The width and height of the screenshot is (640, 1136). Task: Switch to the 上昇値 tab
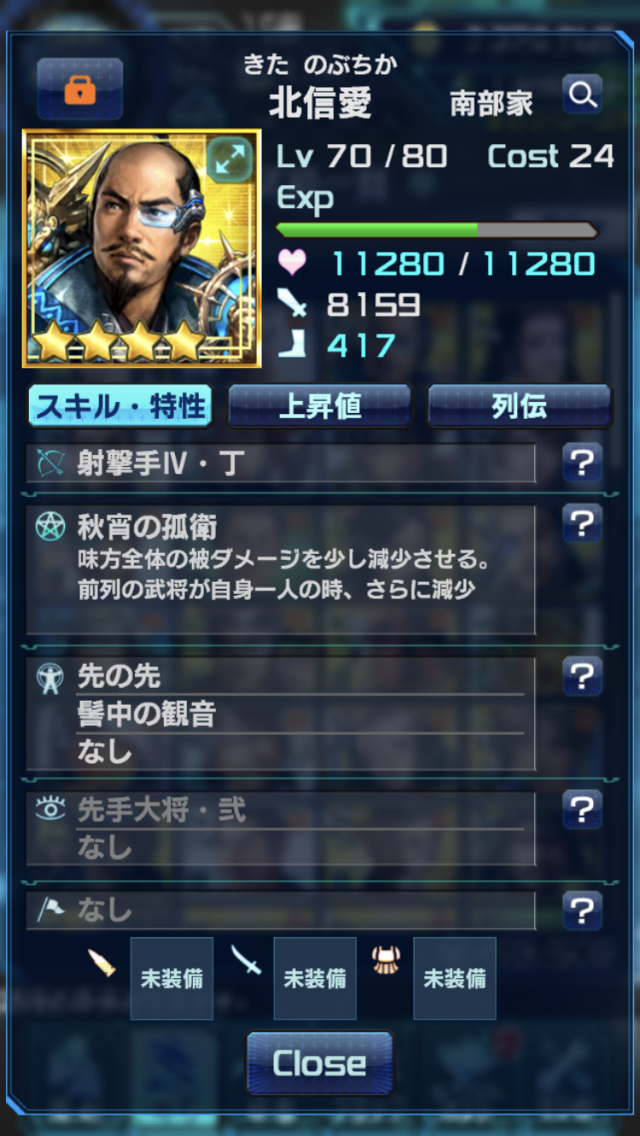[x=320, y=406]
